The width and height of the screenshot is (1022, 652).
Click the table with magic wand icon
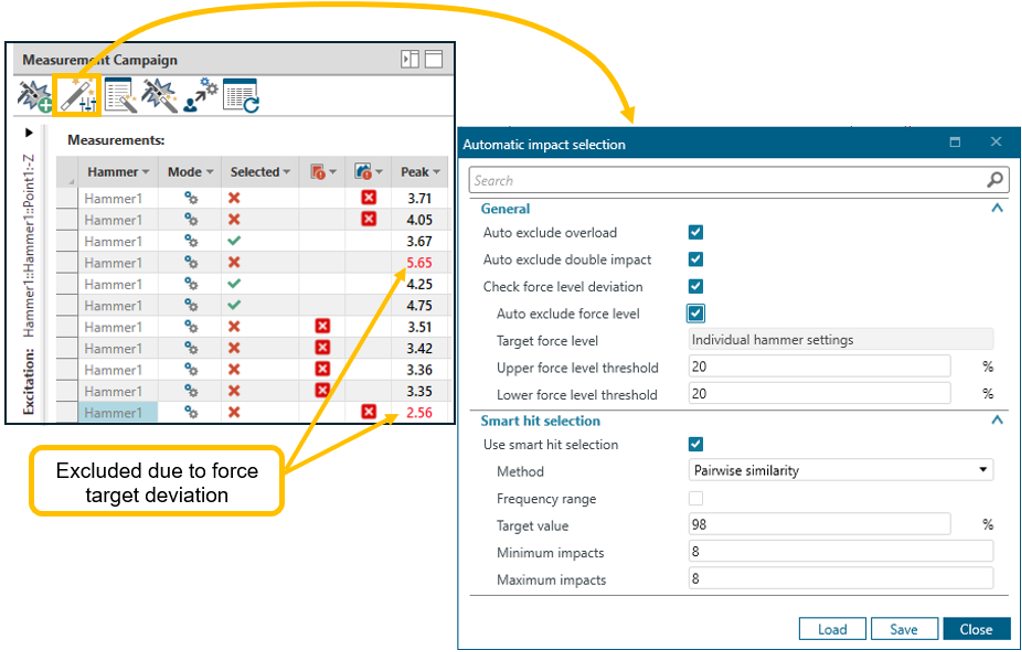tap(119, 96)
